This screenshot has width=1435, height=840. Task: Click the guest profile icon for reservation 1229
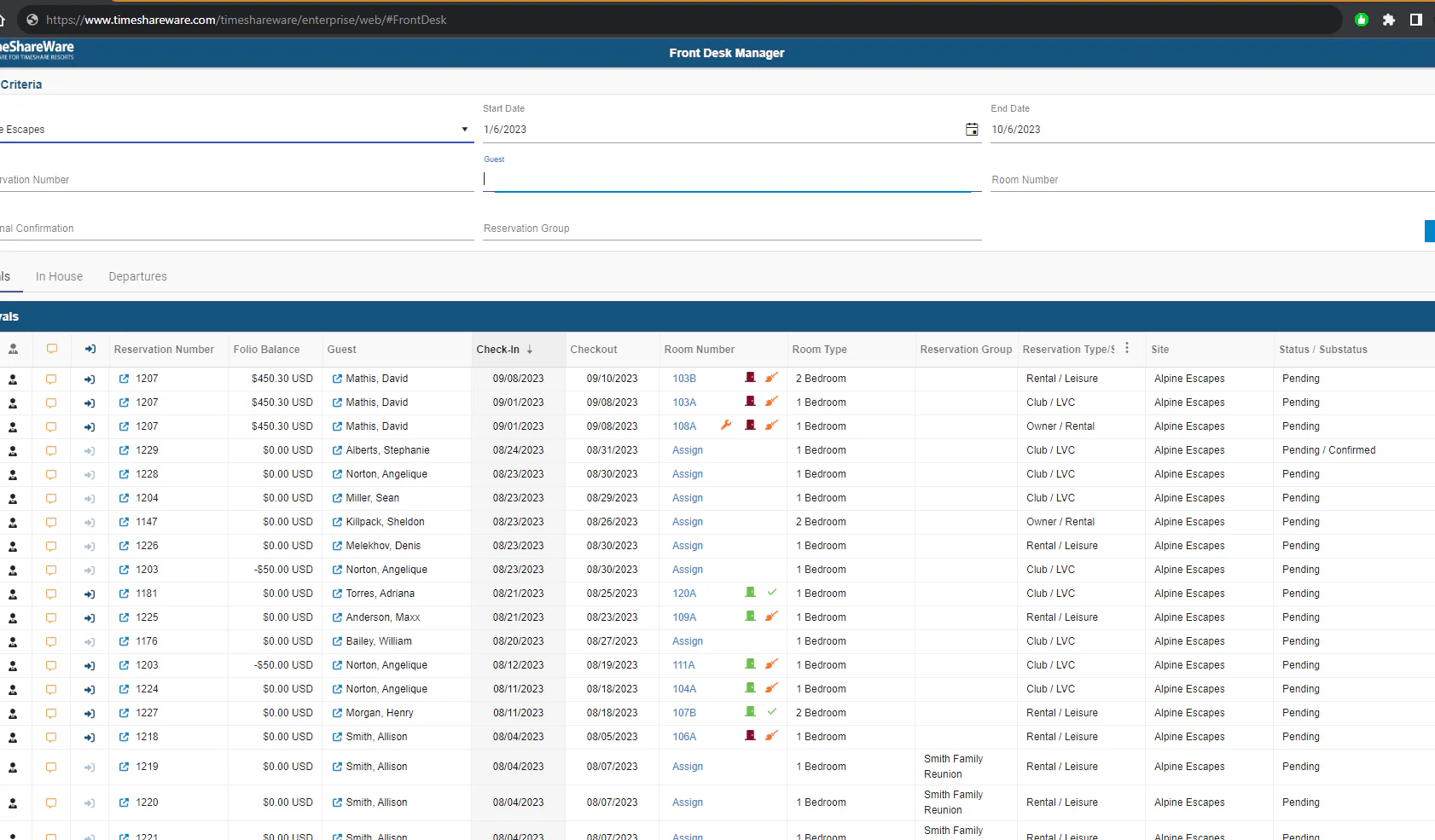point(13,450)
